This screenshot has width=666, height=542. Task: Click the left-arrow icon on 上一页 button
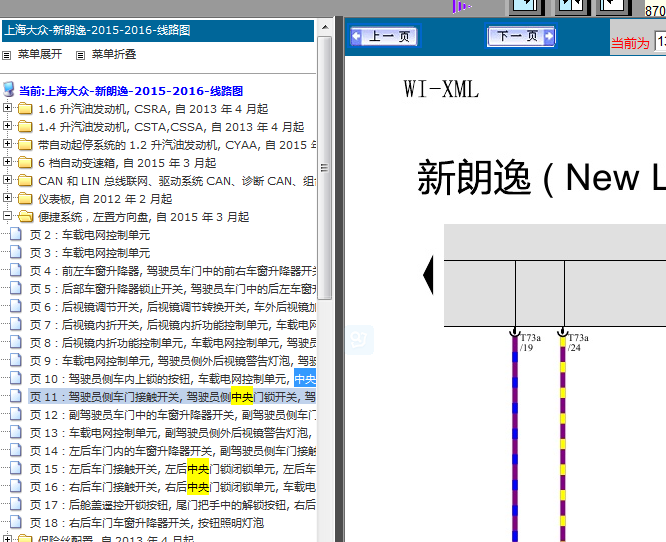[x=356, y=37]
